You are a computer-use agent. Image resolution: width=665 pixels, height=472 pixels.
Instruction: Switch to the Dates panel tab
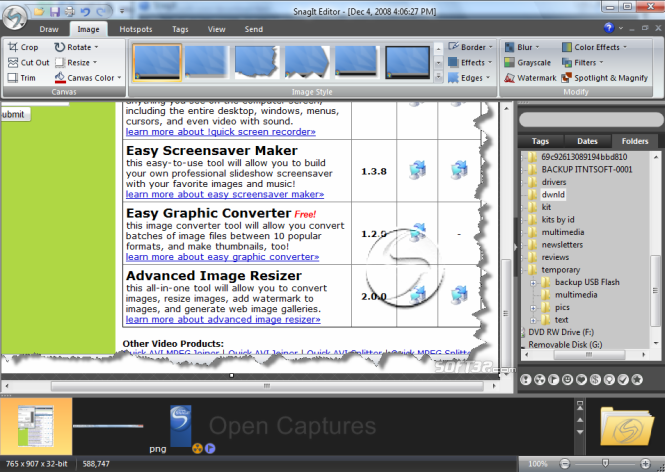(x=587, y=141)
